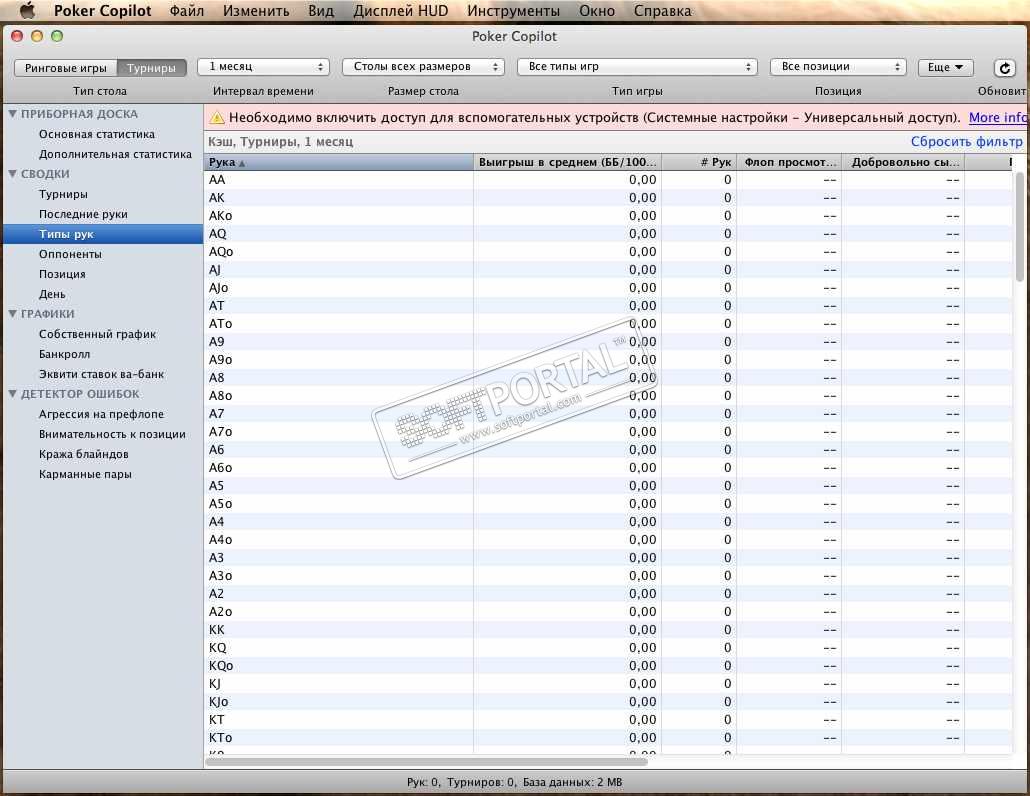Collapse the ДЕТЕКТОР ОШИБОК section
This screenshot has width=1030, height=796.
(12, 393)
